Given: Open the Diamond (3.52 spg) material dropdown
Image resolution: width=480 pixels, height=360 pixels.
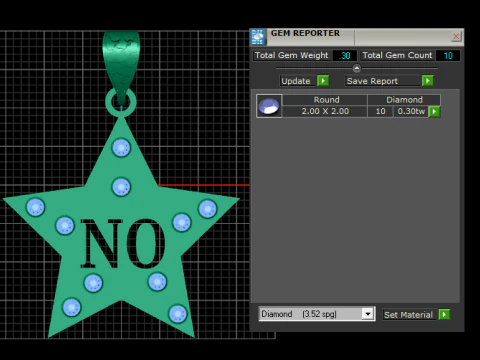Looking at the screenshot, I should (368, 314).
